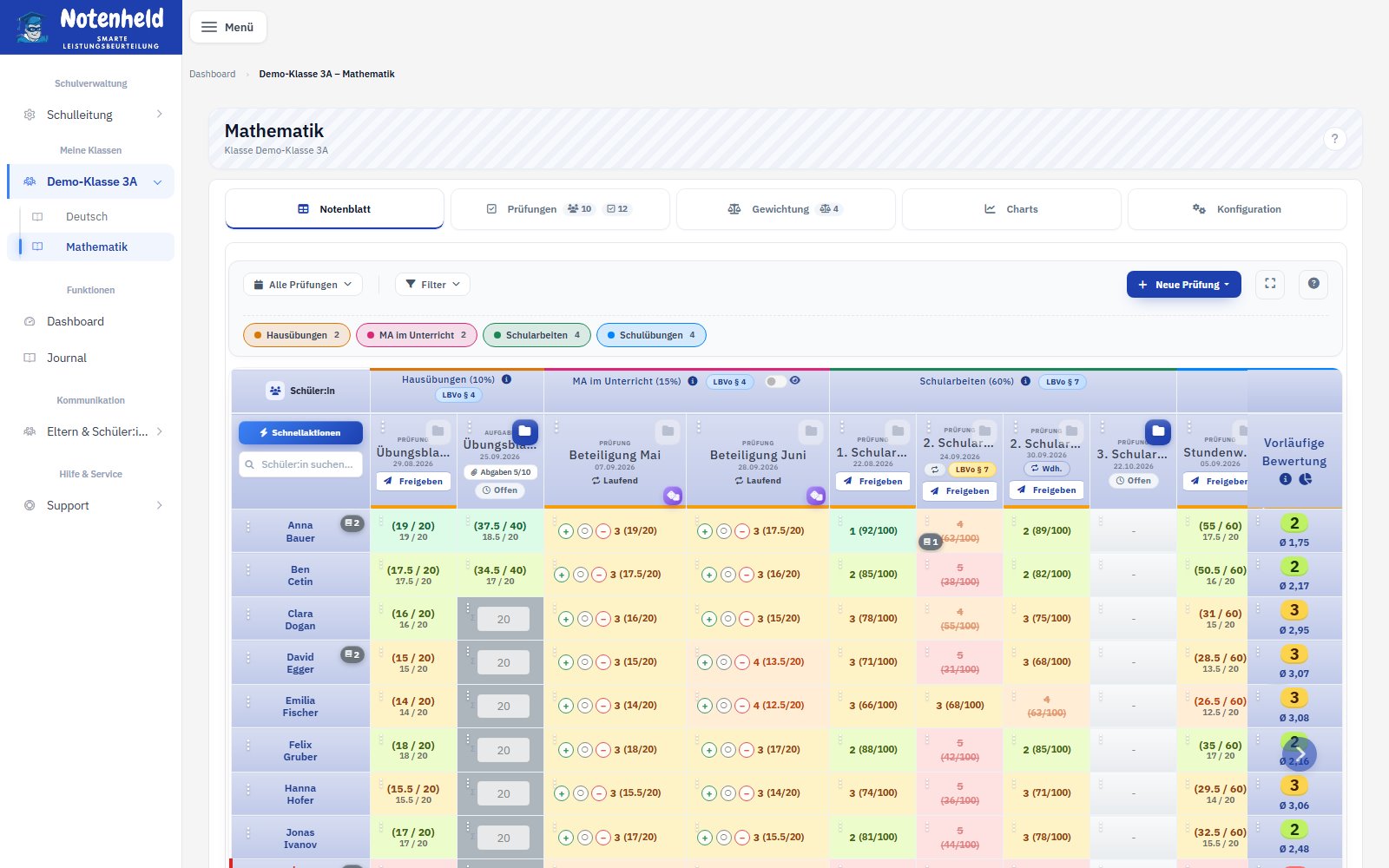Screen dimensions: 1389x868
Task: Click the Schnellaktionen button
Action: point(300,432)
